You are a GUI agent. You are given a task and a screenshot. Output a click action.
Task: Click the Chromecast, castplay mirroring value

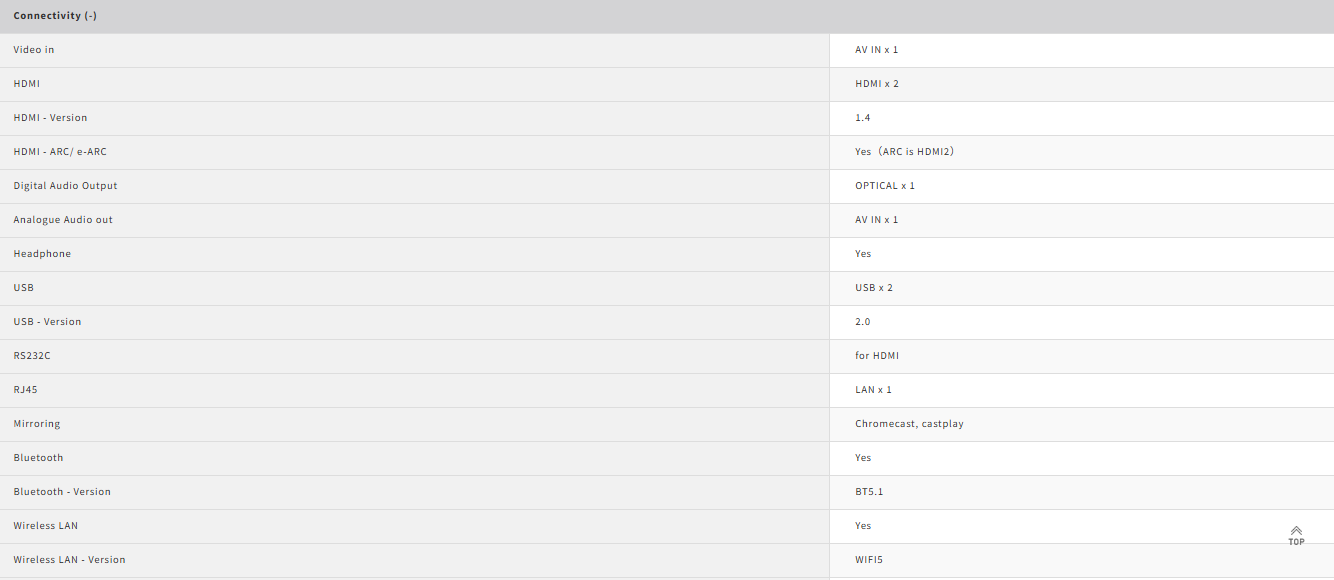[x=909, y=424]
